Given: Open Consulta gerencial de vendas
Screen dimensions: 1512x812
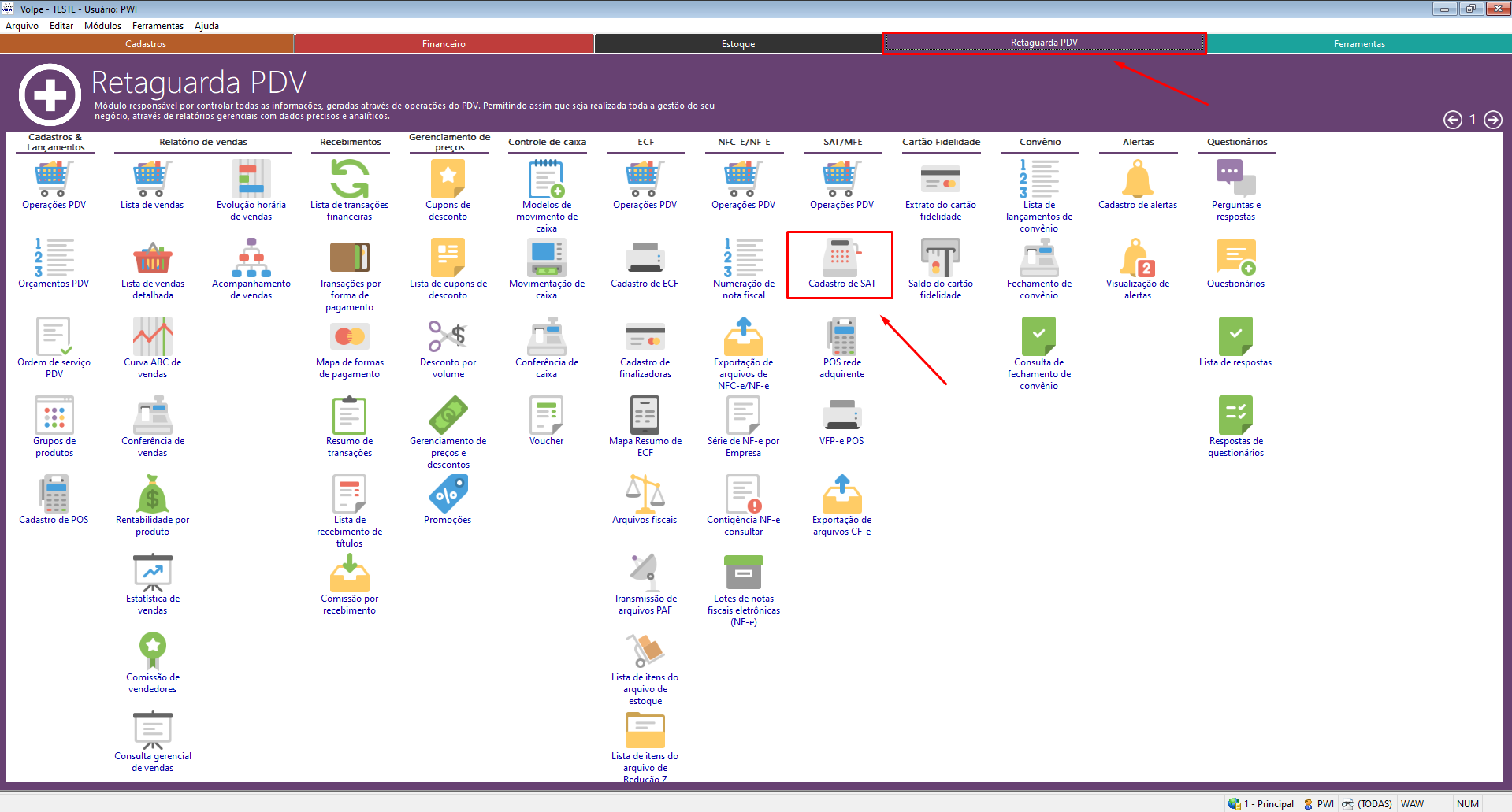Looking at the screenshot, I should [153, 742].
